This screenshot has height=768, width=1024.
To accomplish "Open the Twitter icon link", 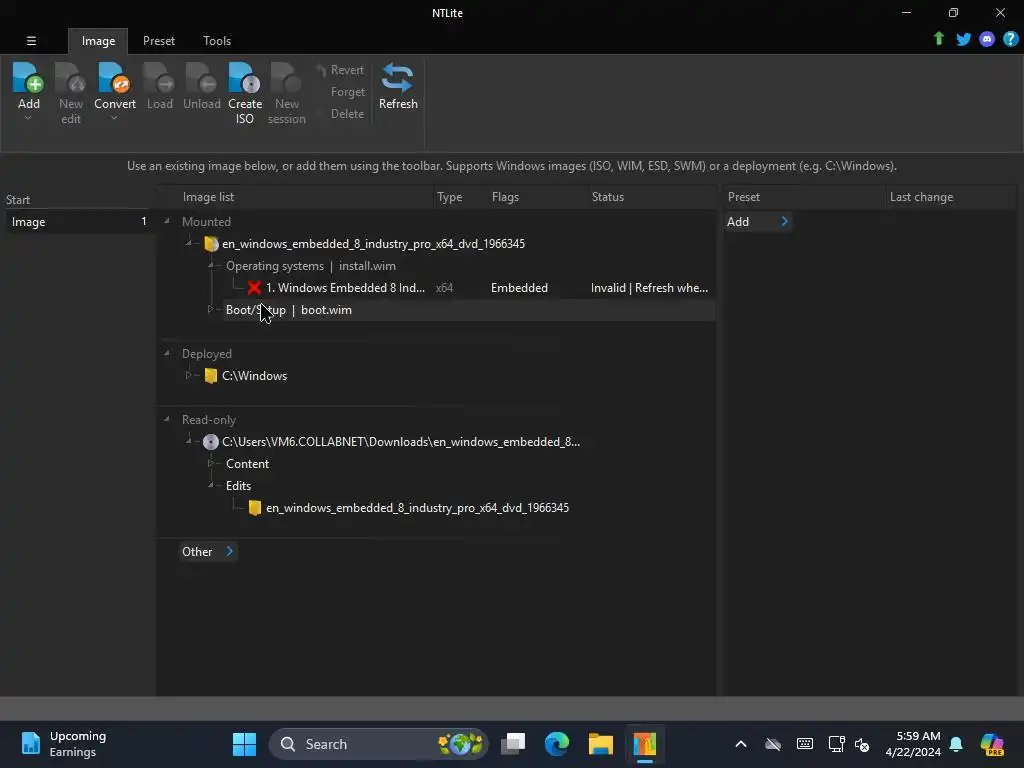I will (x=963, y=39).
